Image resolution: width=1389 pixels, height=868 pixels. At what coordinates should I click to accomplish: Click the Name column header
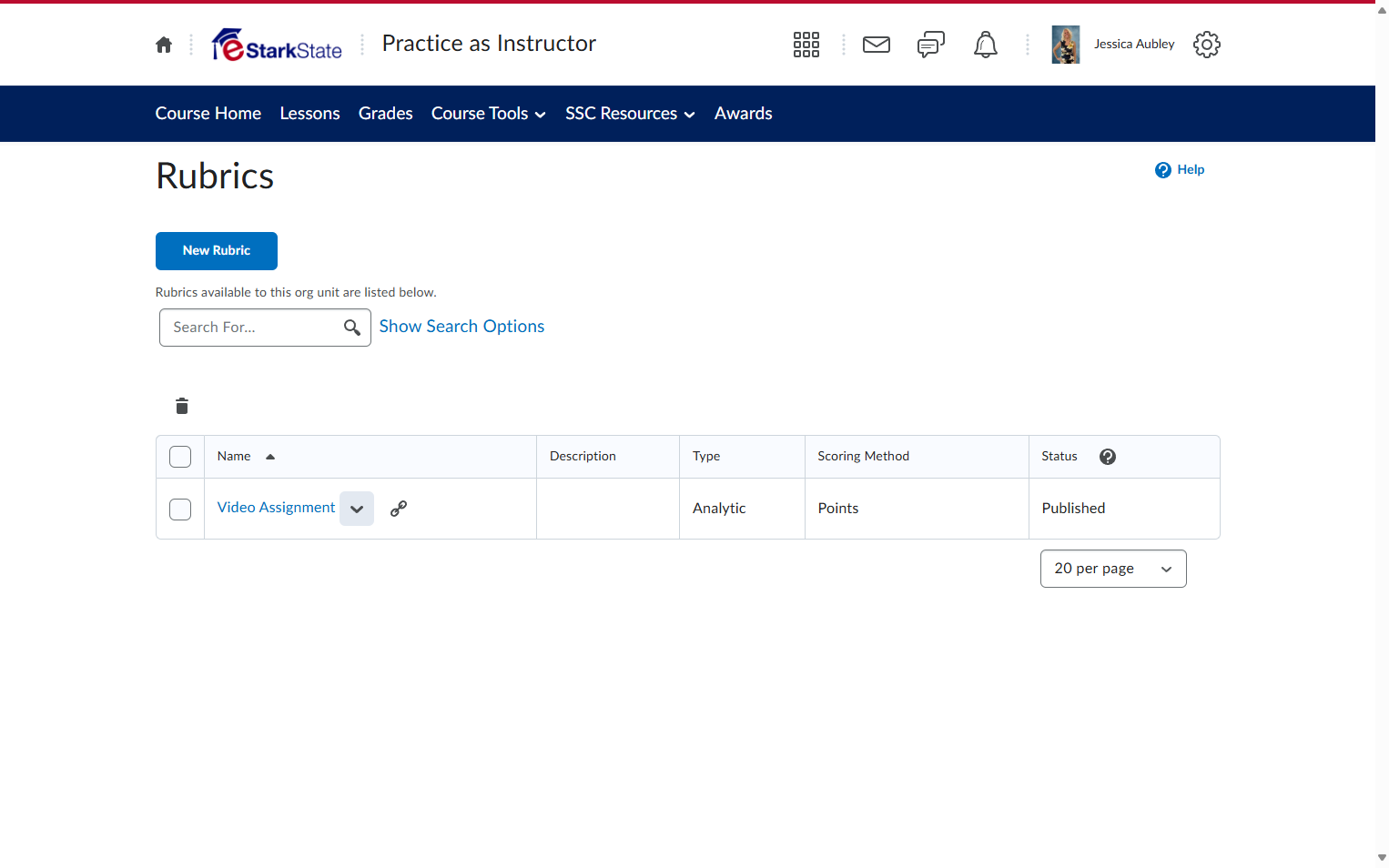pos(234,457)
